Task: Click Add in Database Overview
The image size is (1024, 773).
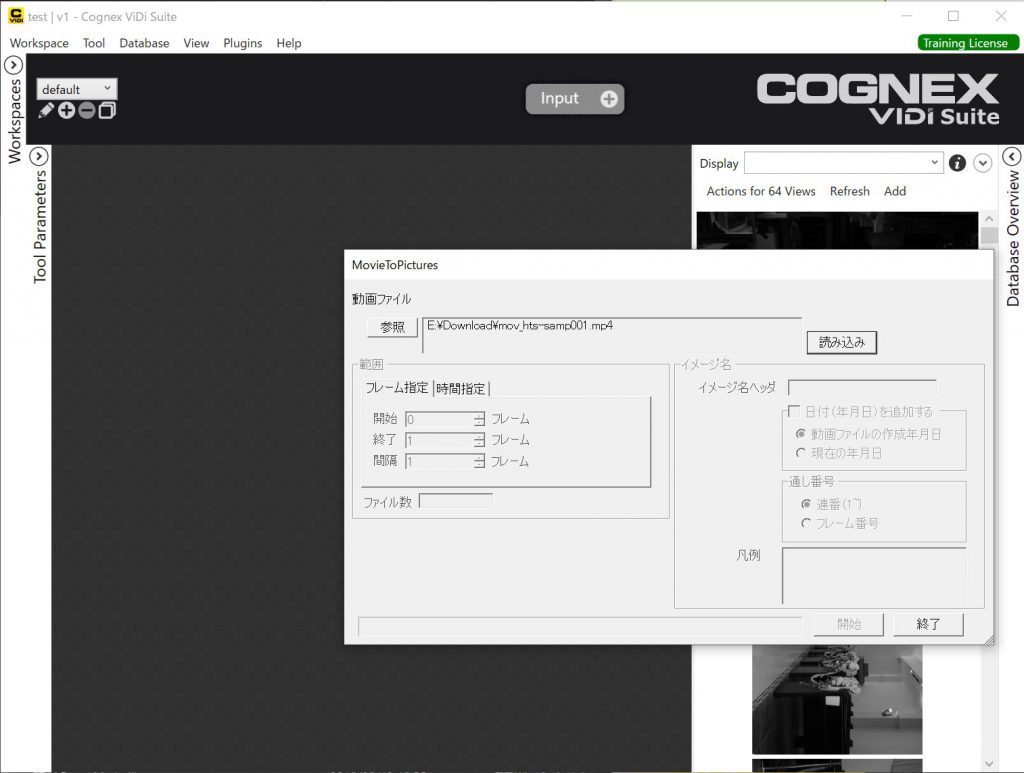Action: pos(895,191)
